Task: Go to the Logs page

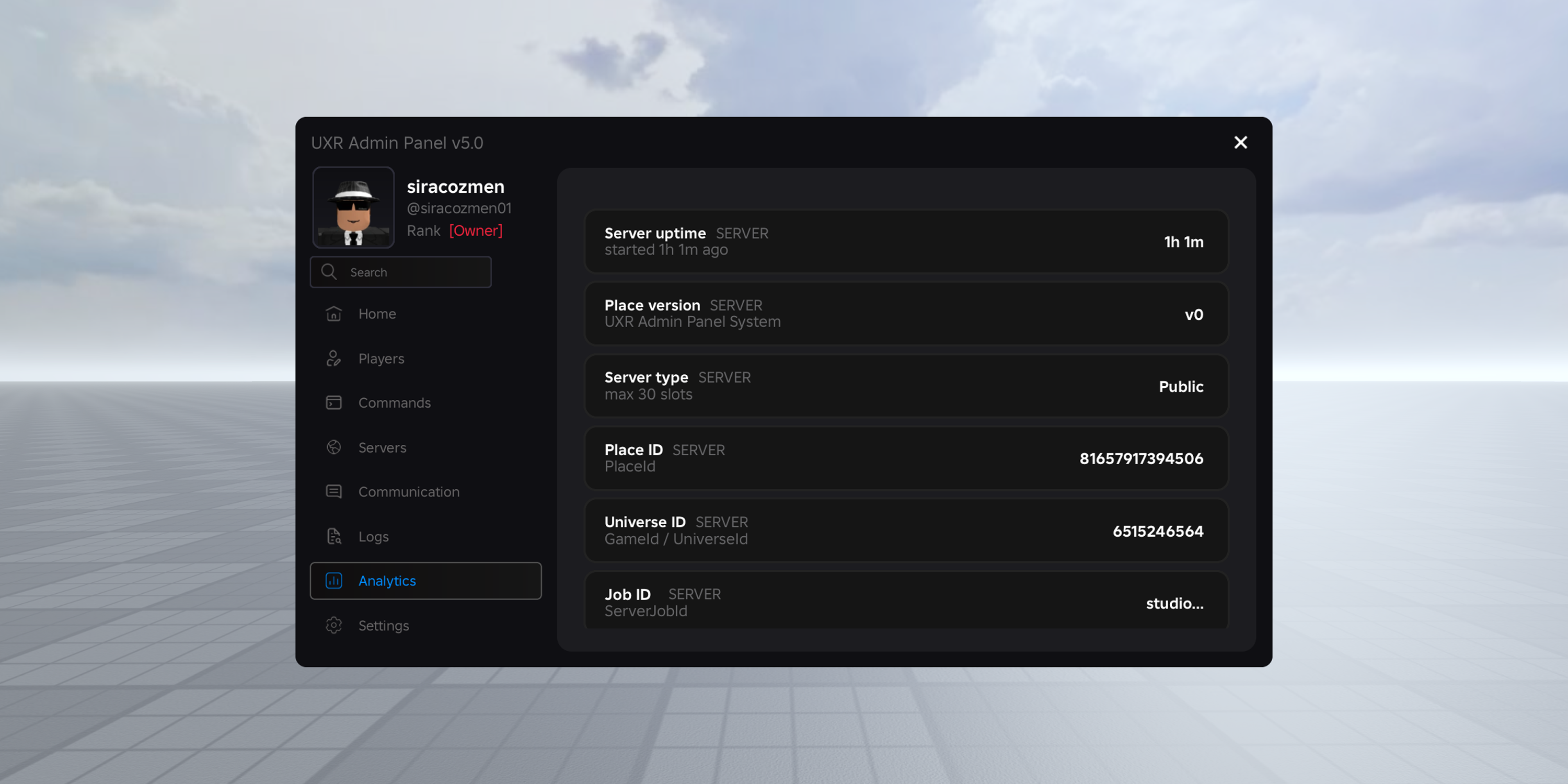Action: click(x=425, y=536)
